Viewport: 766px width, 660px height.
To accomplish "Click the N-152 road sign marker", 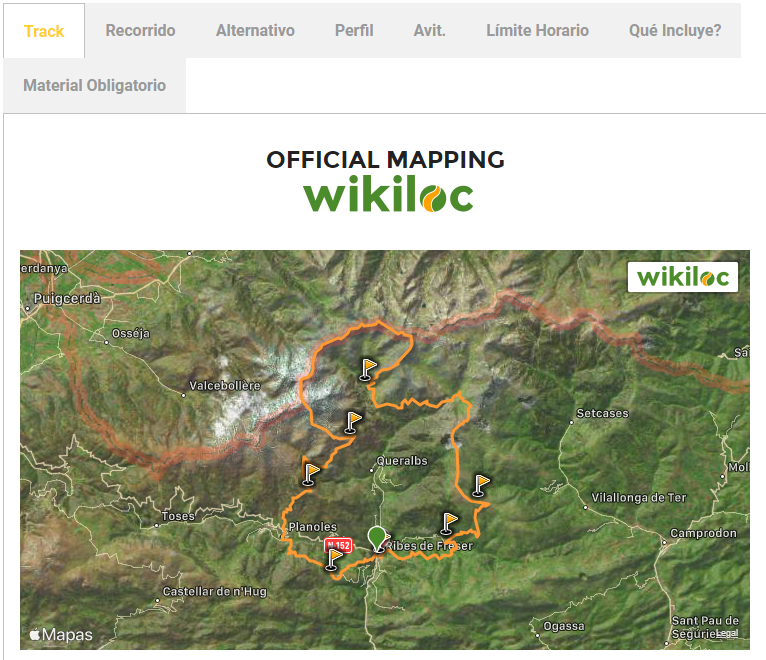I will click(339, 544).
